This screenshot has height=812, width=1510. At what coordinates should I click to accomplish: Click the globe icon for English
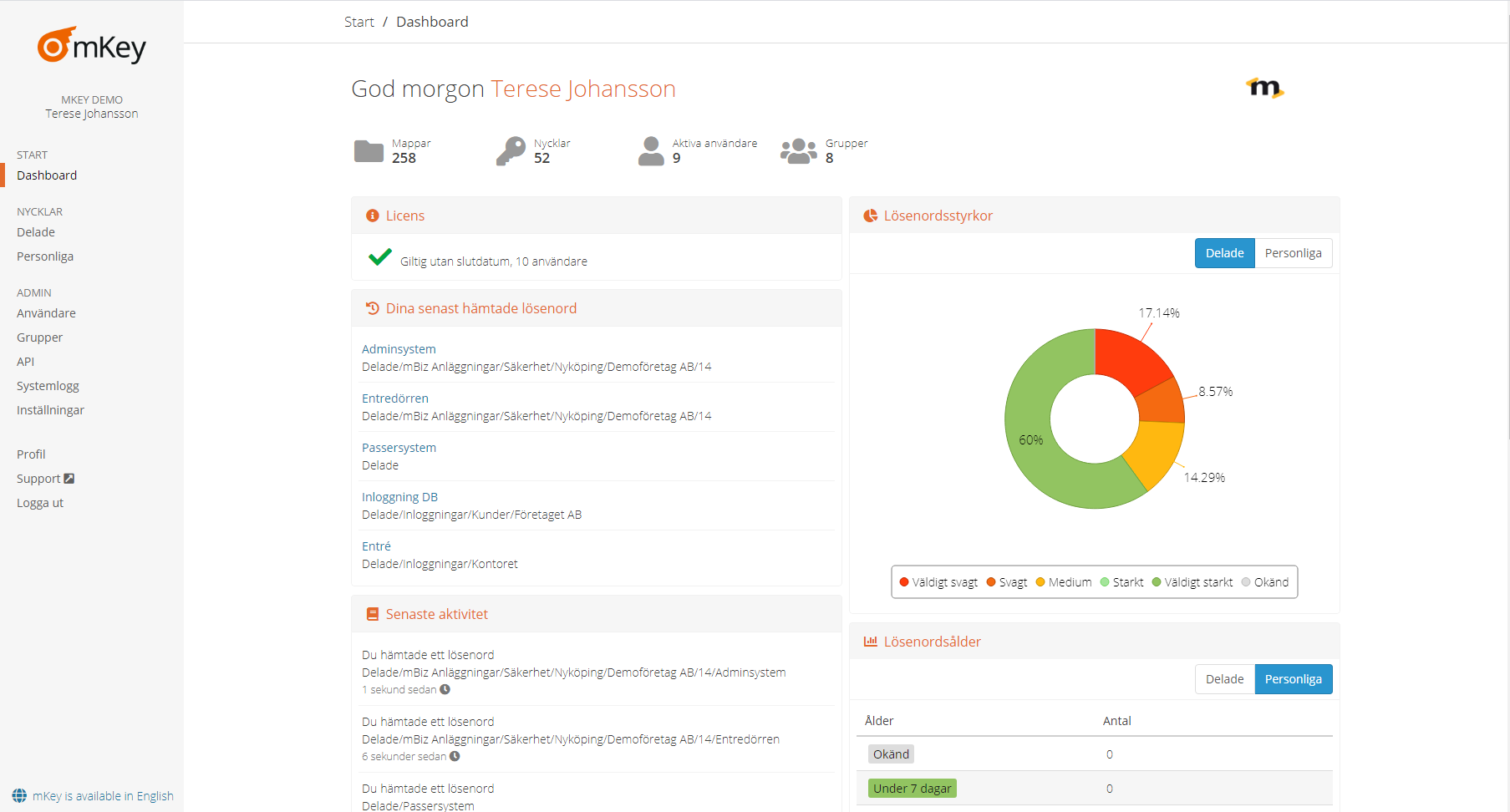click(19, 796)
